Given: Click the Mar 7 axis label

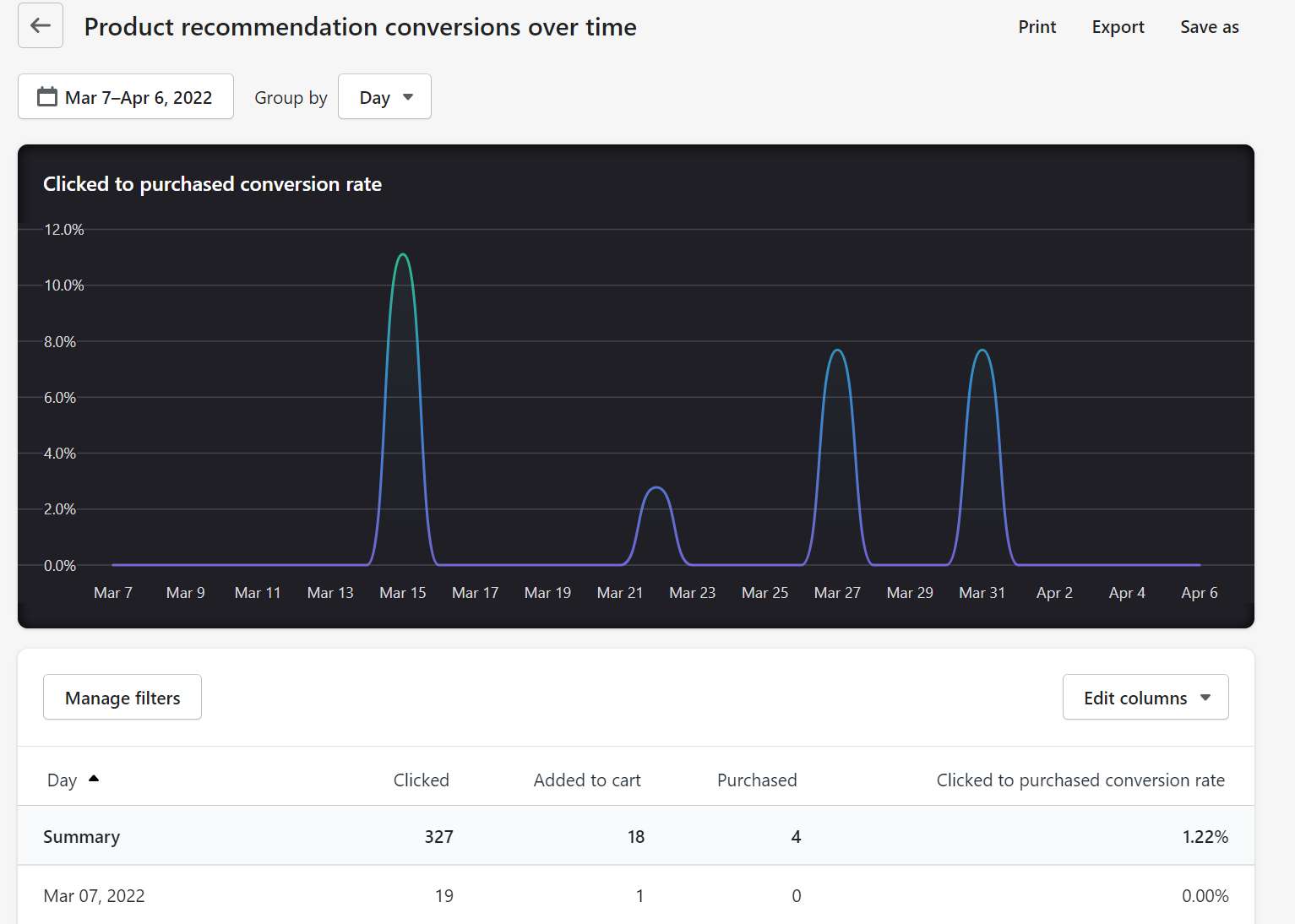Looking at the screenshot, I should 113,593.
